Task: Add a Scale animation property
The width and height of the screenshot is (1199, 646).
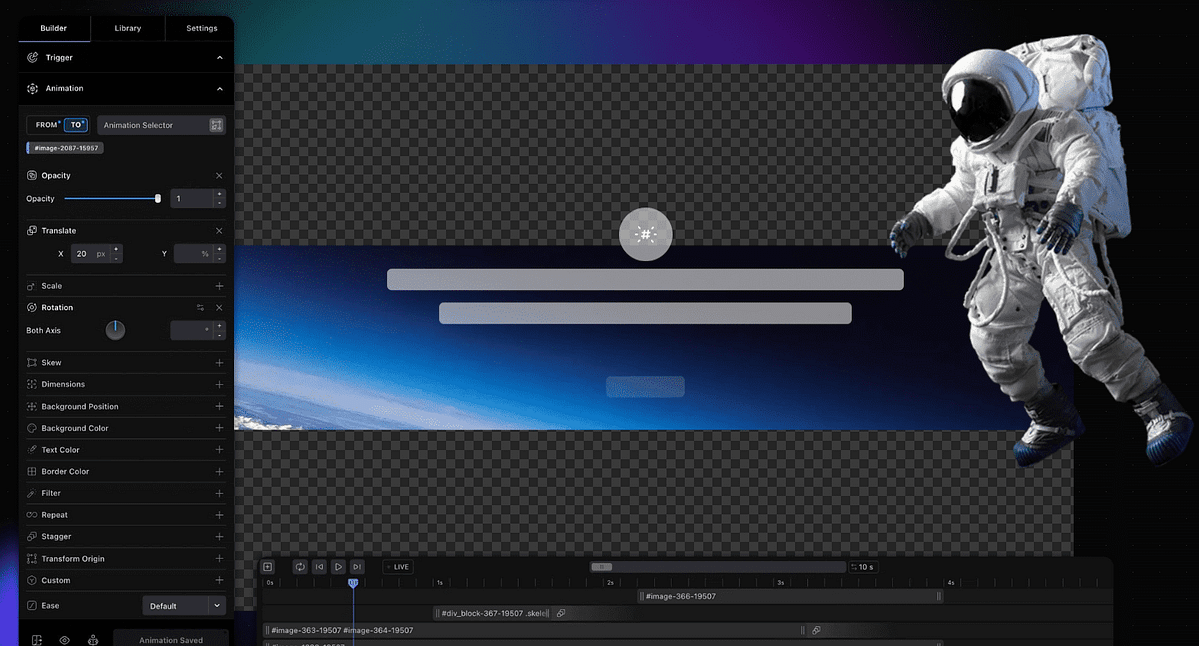Action: tap(219, 286)
